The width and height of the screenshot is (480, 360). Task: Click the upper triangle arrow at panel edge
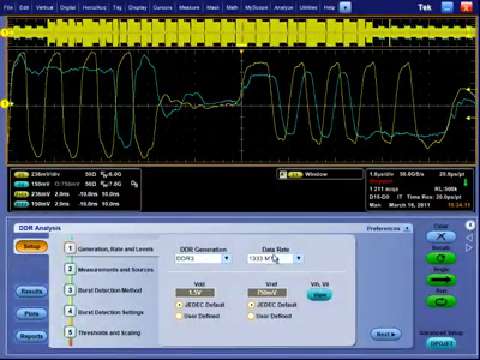pos(470,238)
